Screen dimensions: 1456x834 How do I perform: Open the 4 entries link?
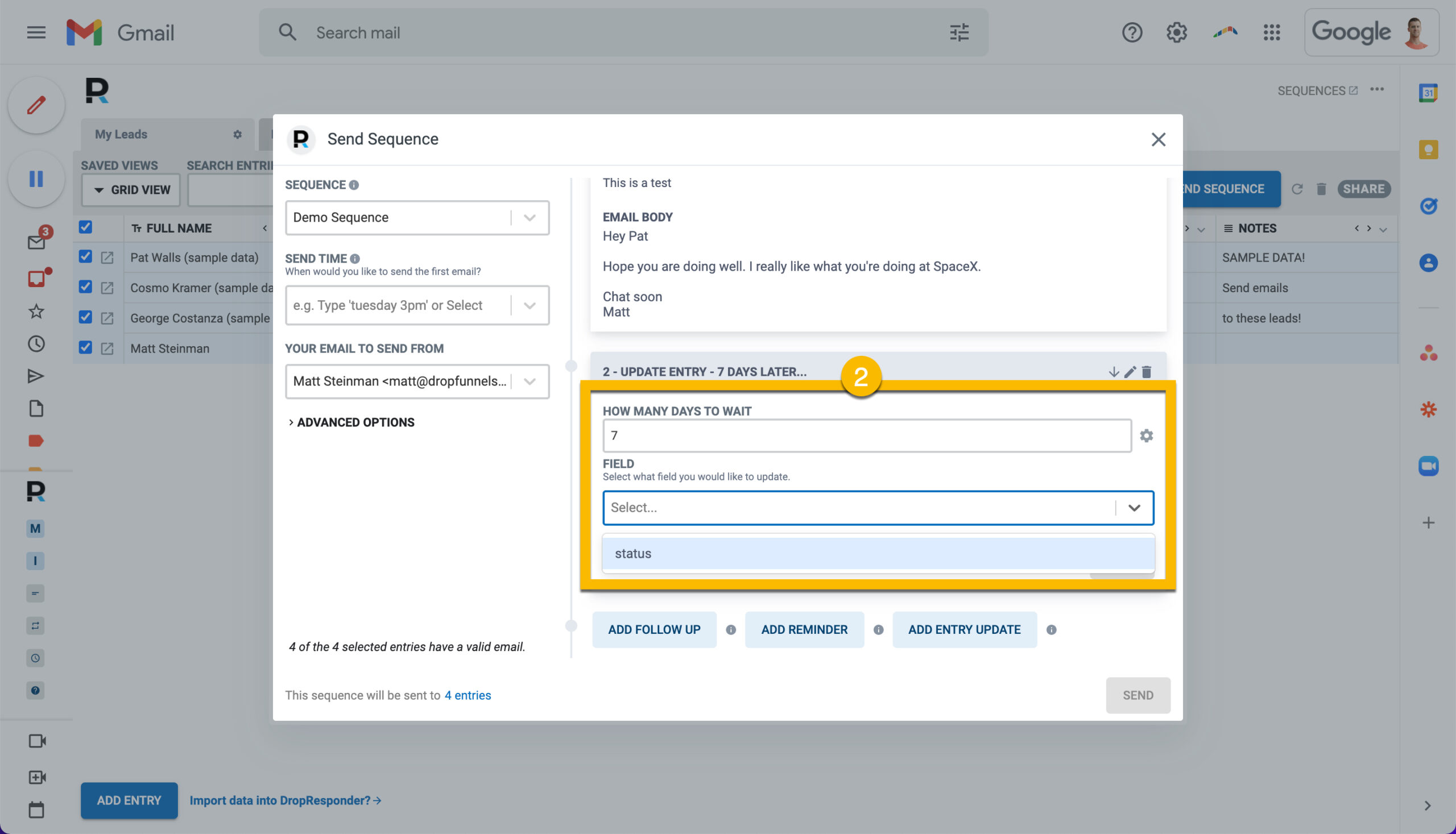(x=468, y=695)
